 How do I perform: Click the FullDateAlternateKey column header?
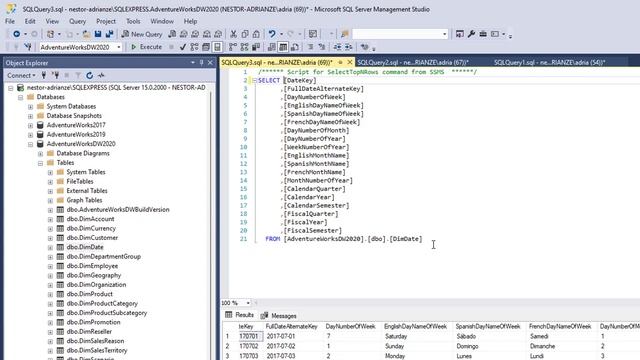pos(291,327)
